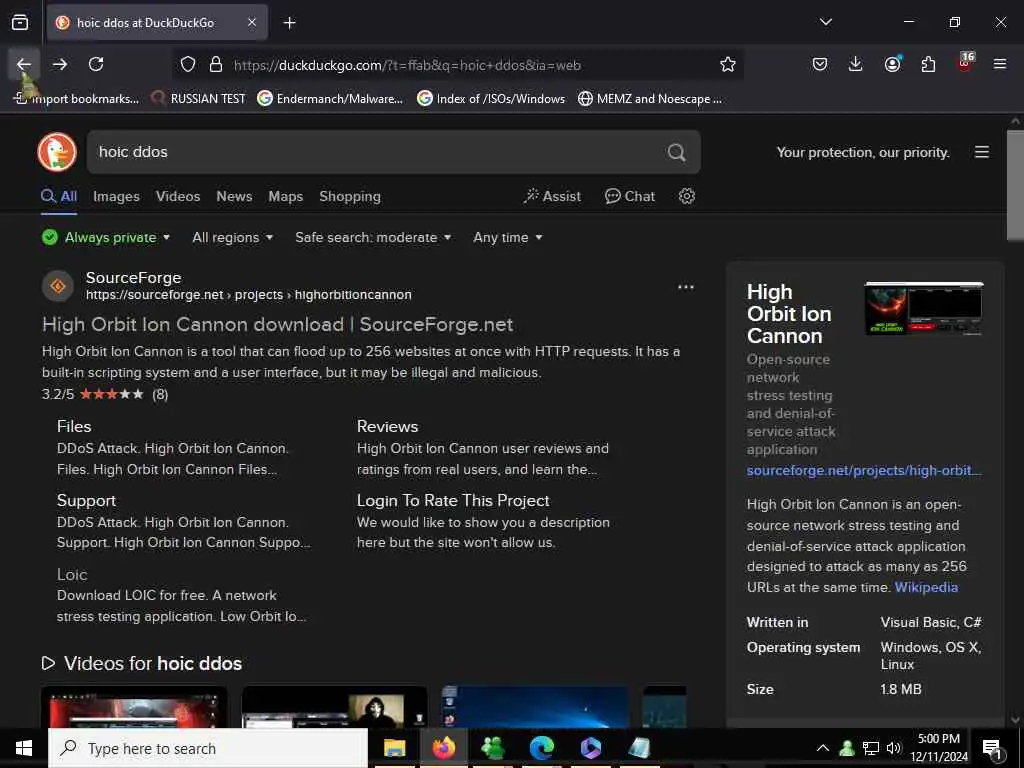Expand the Any time filter dropdown

click(507, 237)
